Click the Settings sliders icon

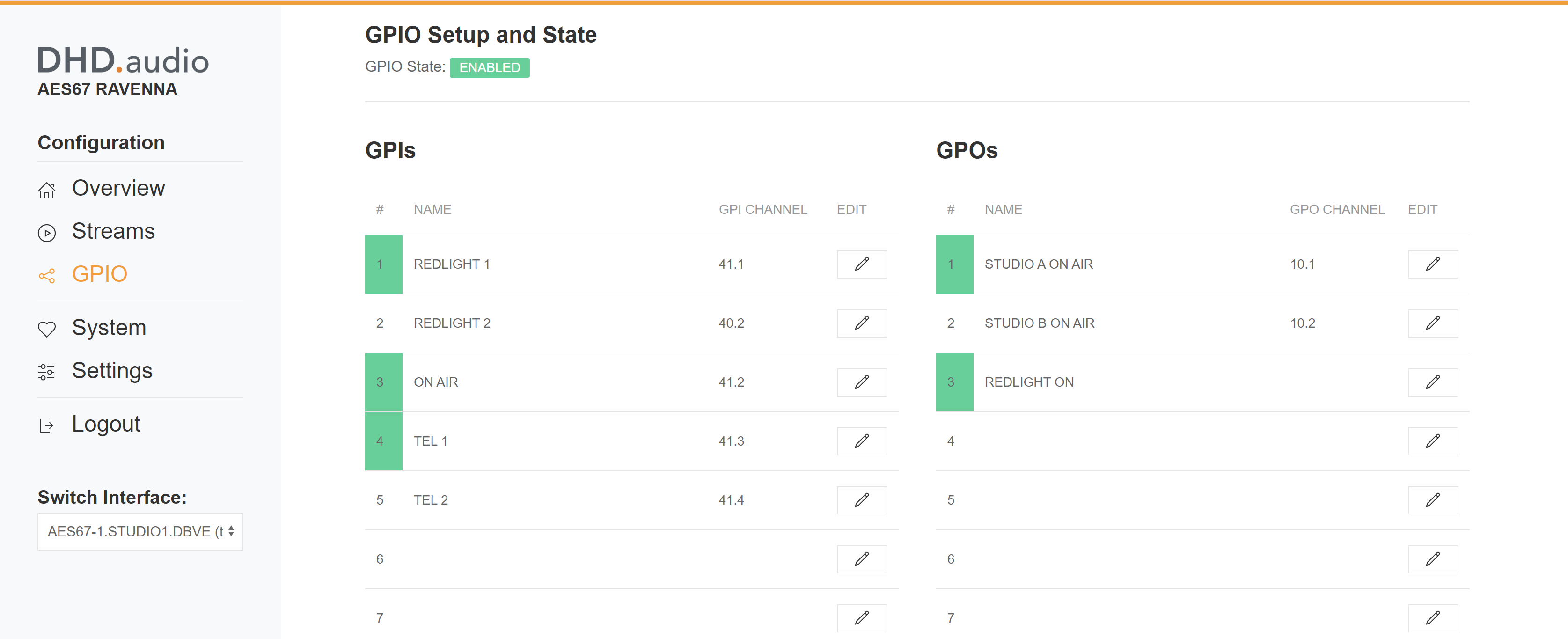click(x=47, y=372)
